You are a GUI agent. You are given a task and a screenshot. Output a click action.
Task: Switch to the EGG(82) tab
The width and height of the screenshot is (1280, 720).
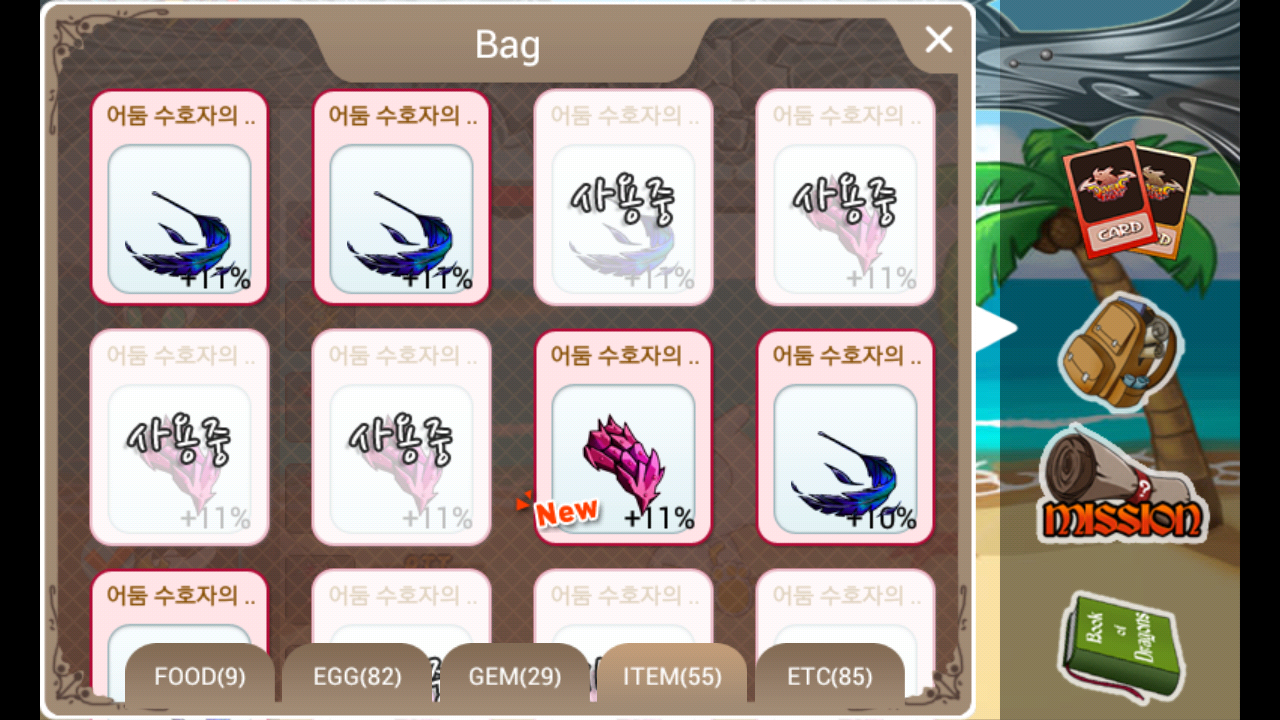[x=357, y=676]
